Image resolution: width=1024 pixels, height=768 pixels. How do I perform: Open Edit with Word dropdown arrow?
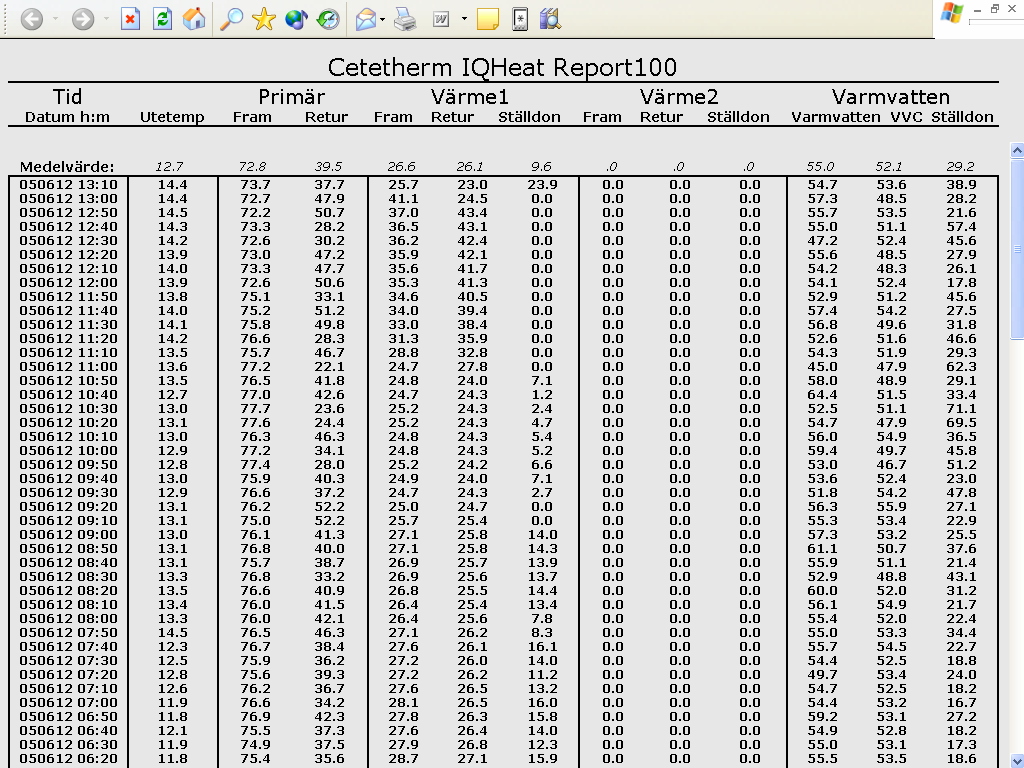coord(464,19)
